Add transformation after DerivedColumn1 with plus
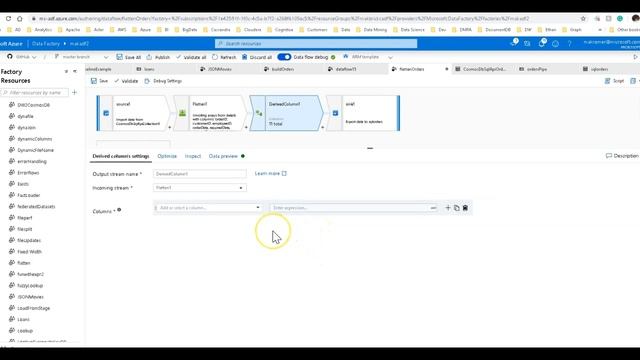The height and width of the screenshot is (360, 640). click(322, 127)
